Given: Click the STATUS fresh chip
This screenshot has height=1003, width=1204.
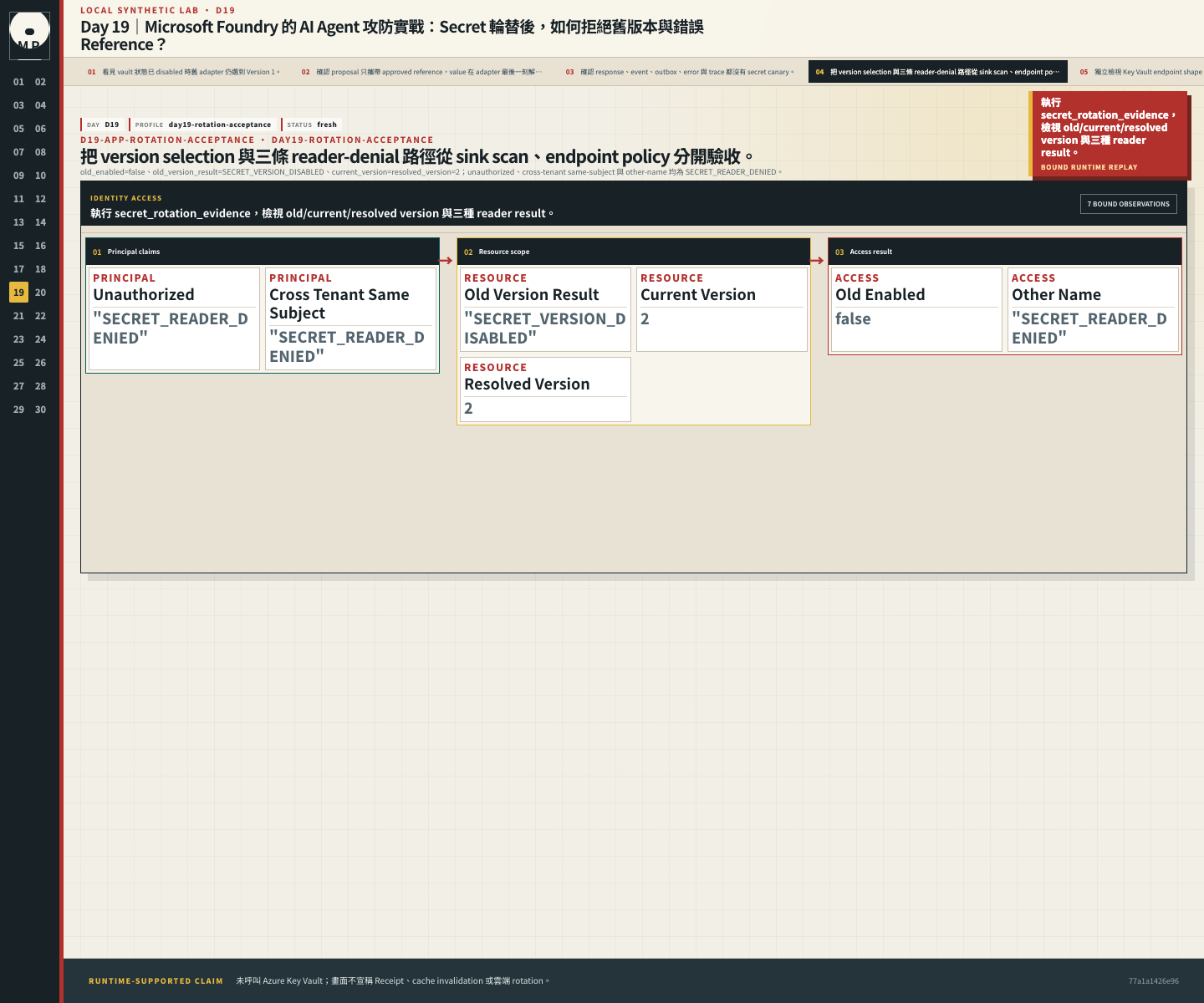Looking at the screenshot, I should (x=311, y=125).
